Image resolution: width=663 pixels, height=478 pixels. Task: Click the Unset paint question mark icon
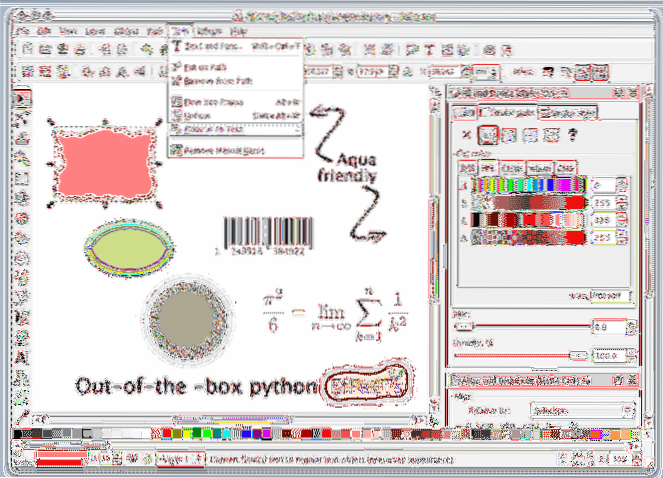coord(573,134)
